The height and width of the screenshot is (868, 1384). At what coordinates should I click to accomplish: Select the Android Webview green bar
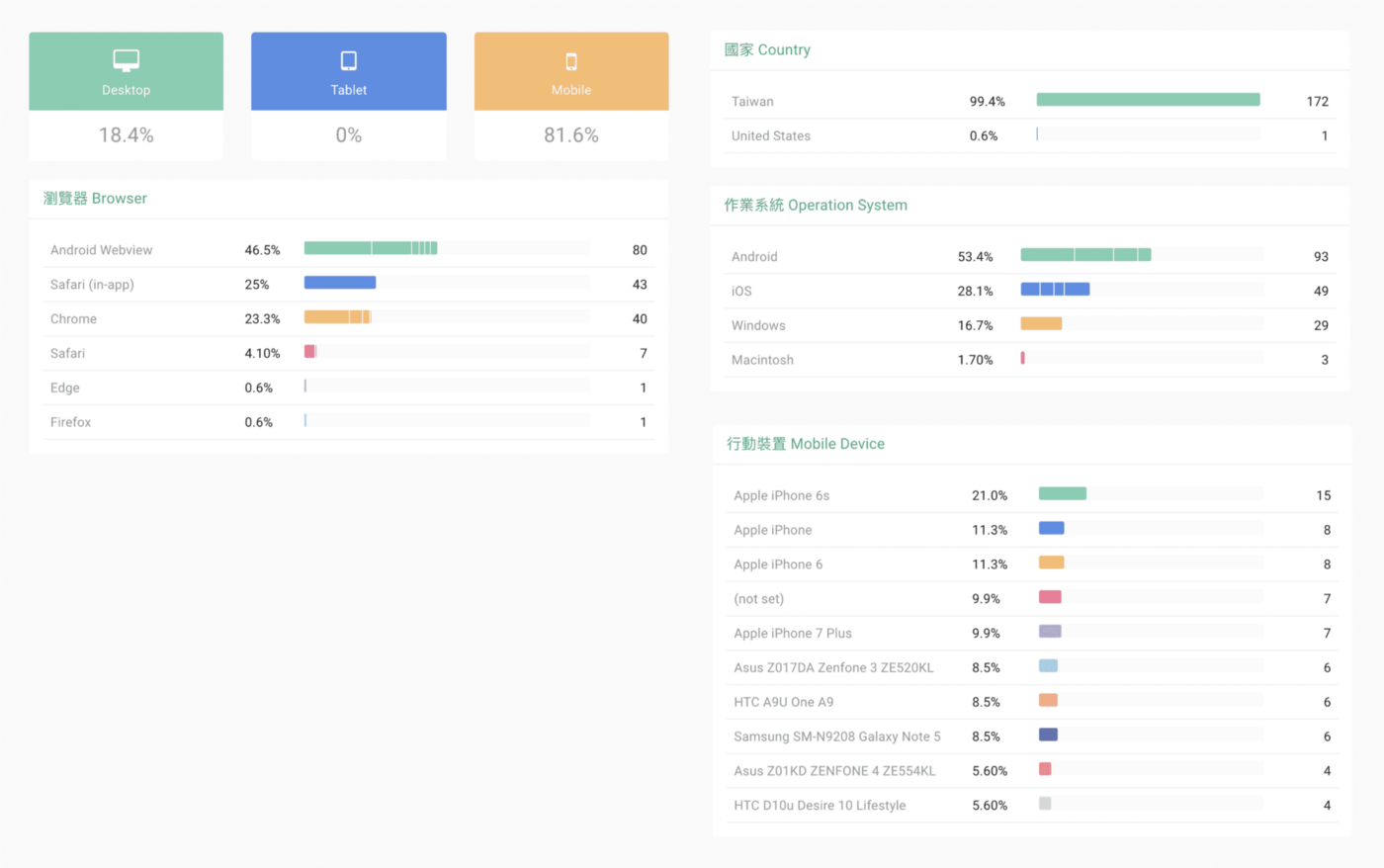371,248
